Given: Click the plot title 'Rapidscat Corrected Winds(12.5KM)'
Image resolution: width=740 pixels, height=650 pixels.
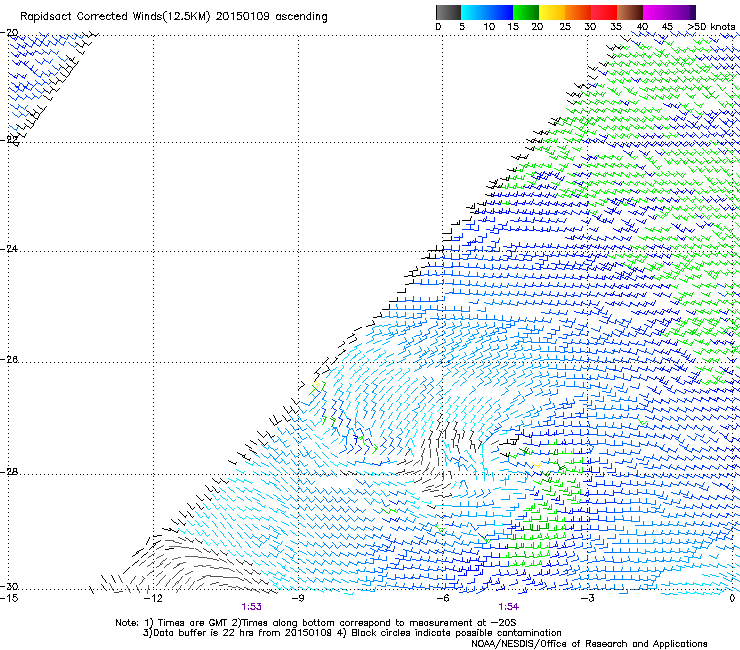Looking at the screenshot, I should pyautogui.click(x=115, y=17).
